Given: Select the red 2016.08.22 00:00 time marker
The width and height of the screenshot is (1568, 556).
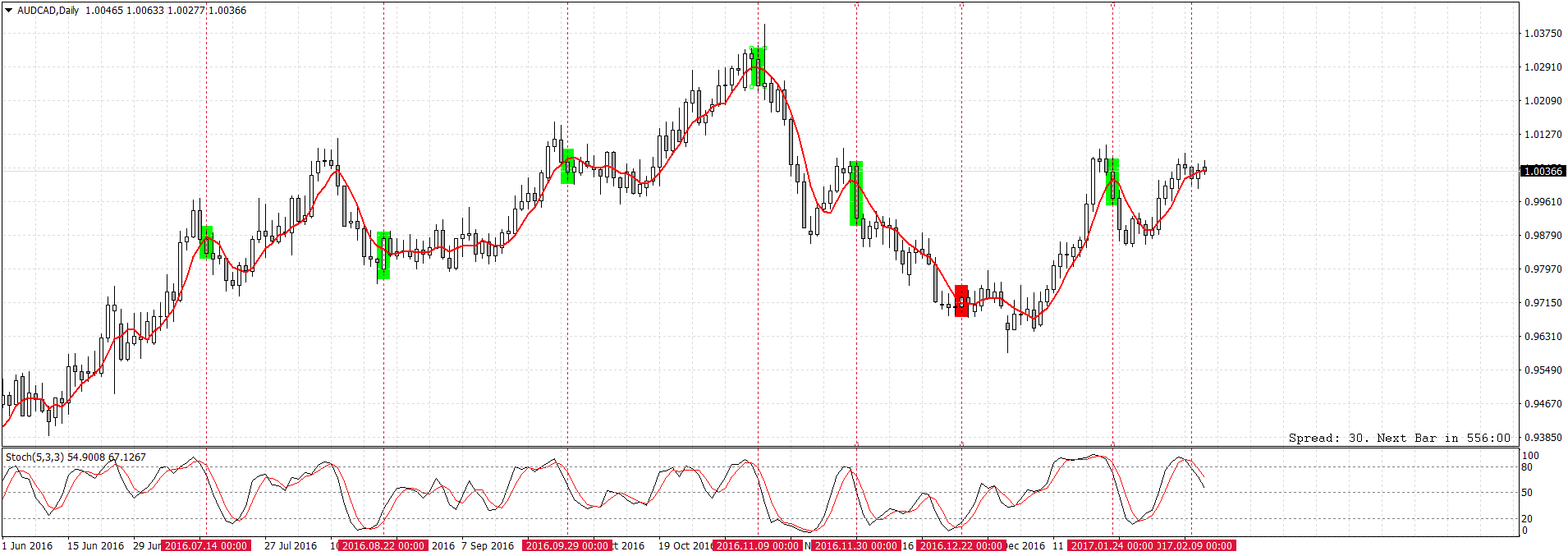Looking at the screenshot, I should click(x=383, y=546).
